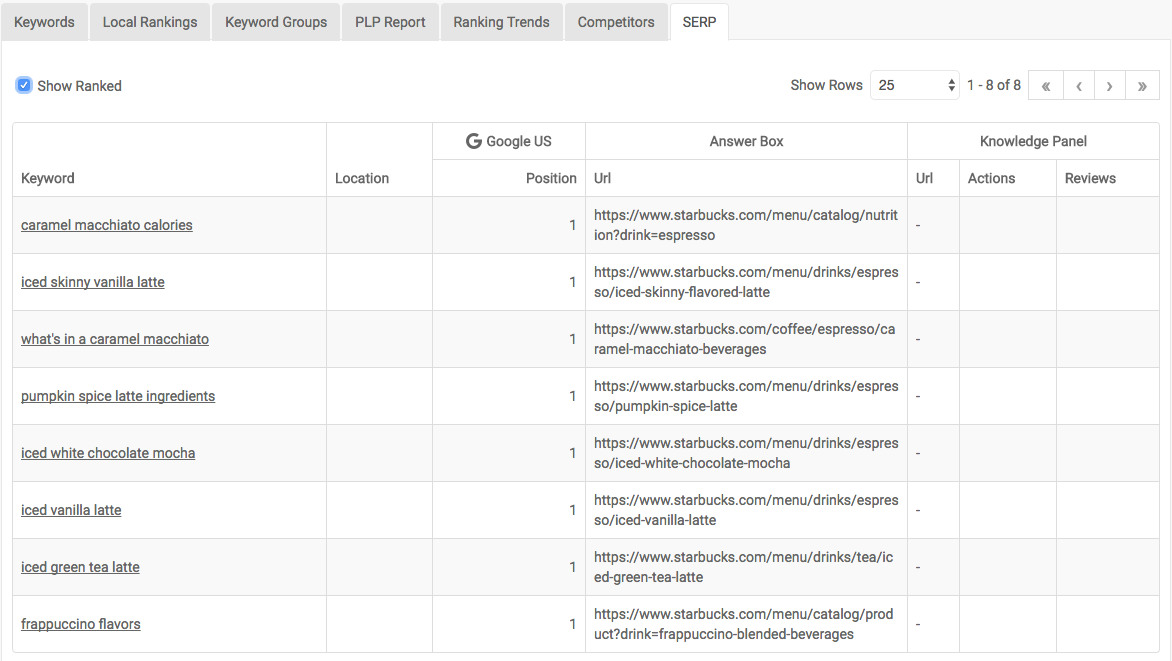Open the Competitors tab

click(616, 22)
